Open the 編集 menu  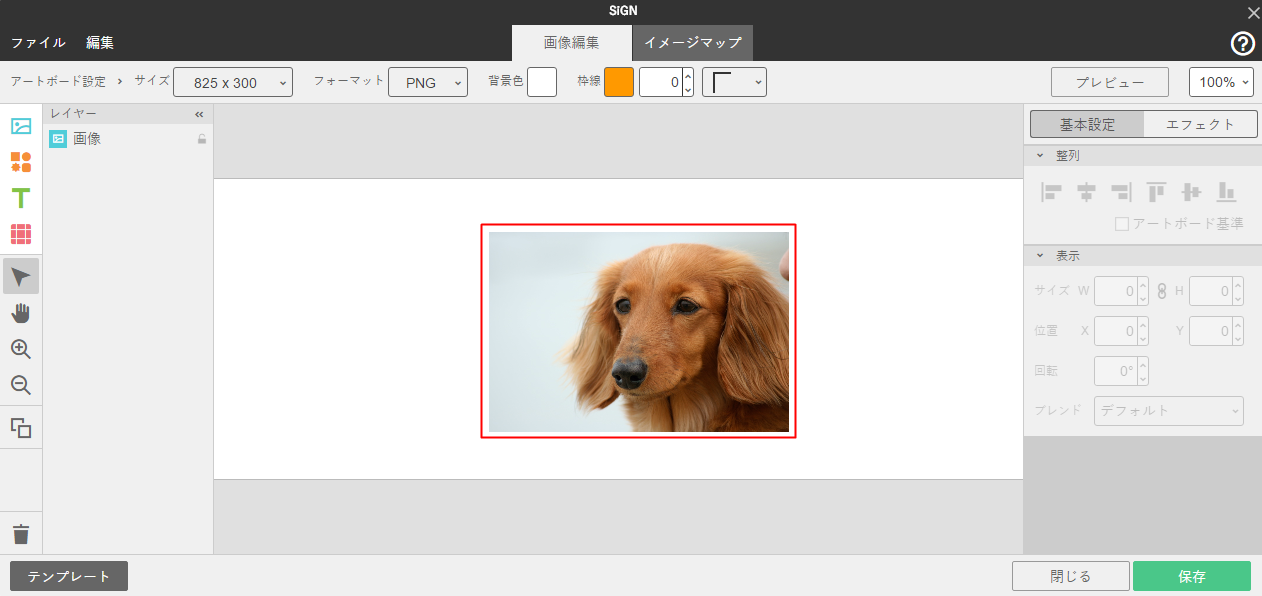pos(100,43)
